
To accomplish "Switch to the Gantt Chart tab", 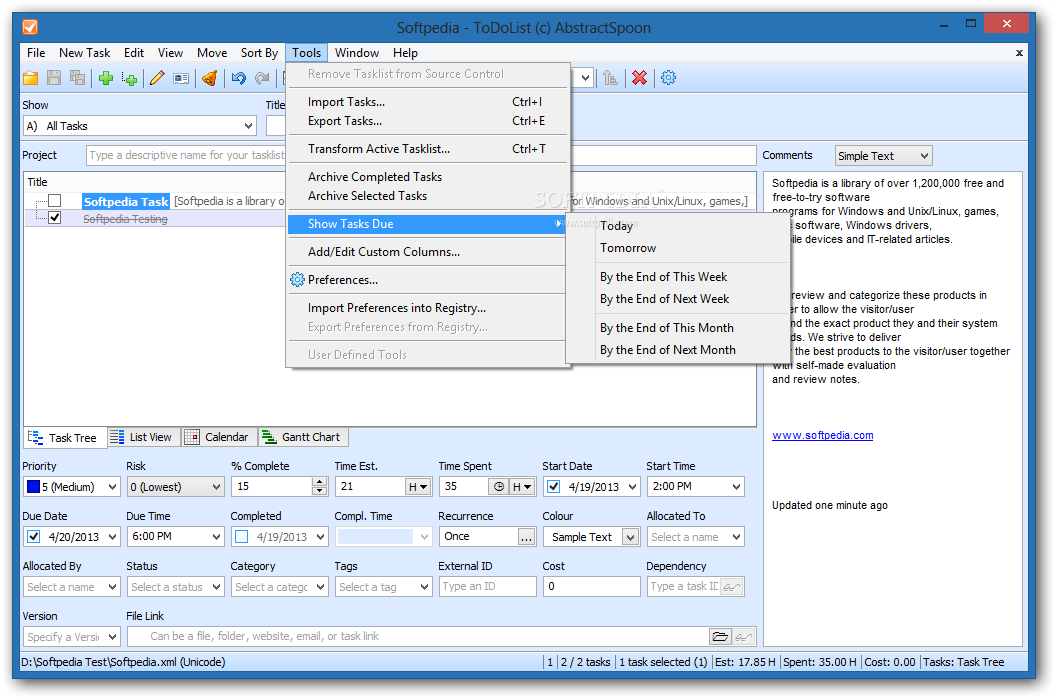I will [x=302, y=437].
